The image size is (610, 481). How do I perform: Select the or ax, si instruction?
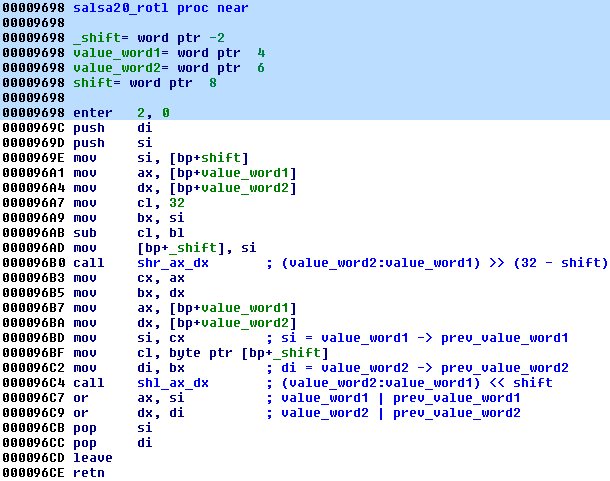(121, 397)
